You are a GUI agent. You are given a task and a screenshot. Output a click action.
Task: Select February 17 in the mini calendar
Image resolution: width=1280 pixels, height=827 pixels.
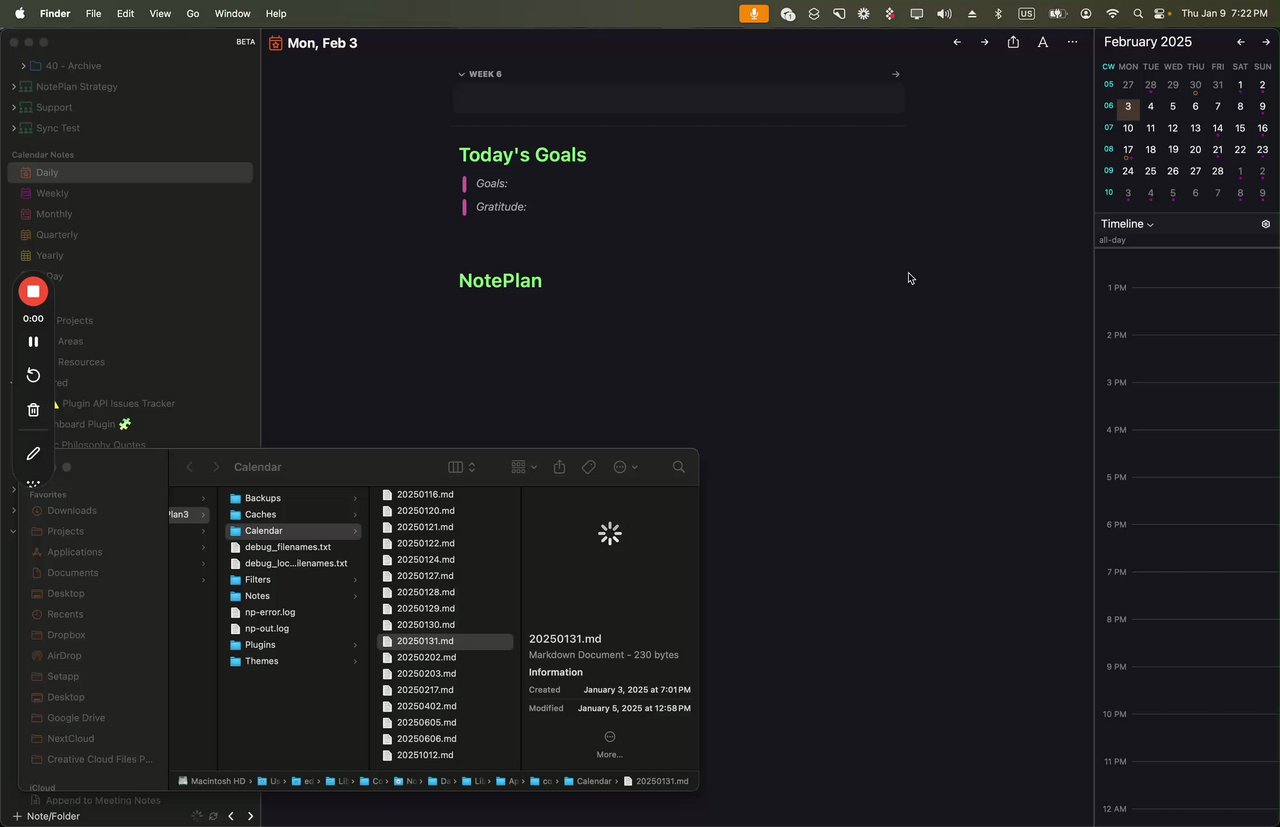[1128, 150]
